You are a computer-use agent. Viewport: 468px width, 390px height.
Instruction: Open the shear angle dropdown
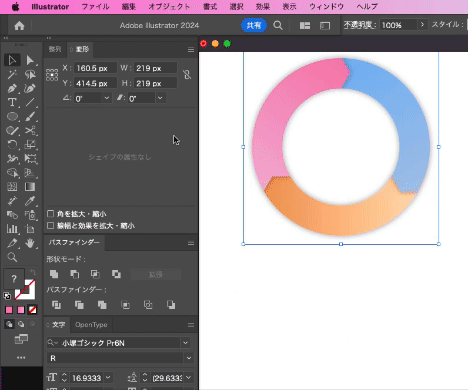[160, 98]
